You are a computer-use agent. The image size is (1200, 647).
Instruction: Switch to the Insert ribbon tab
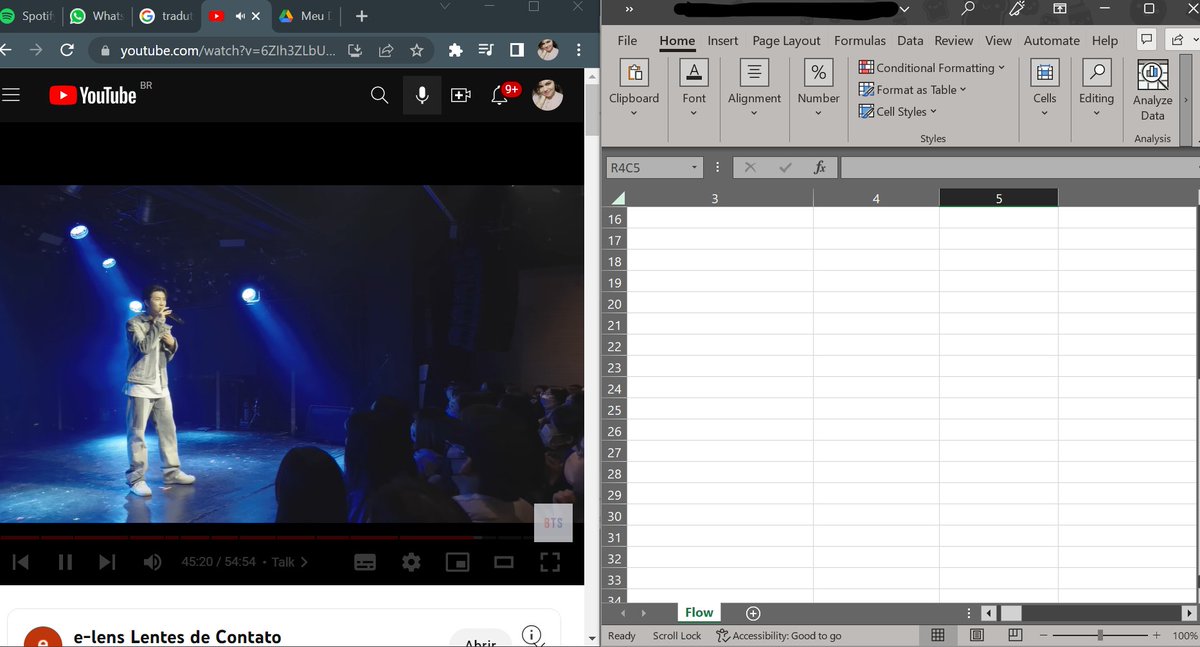tap(722, 40)
